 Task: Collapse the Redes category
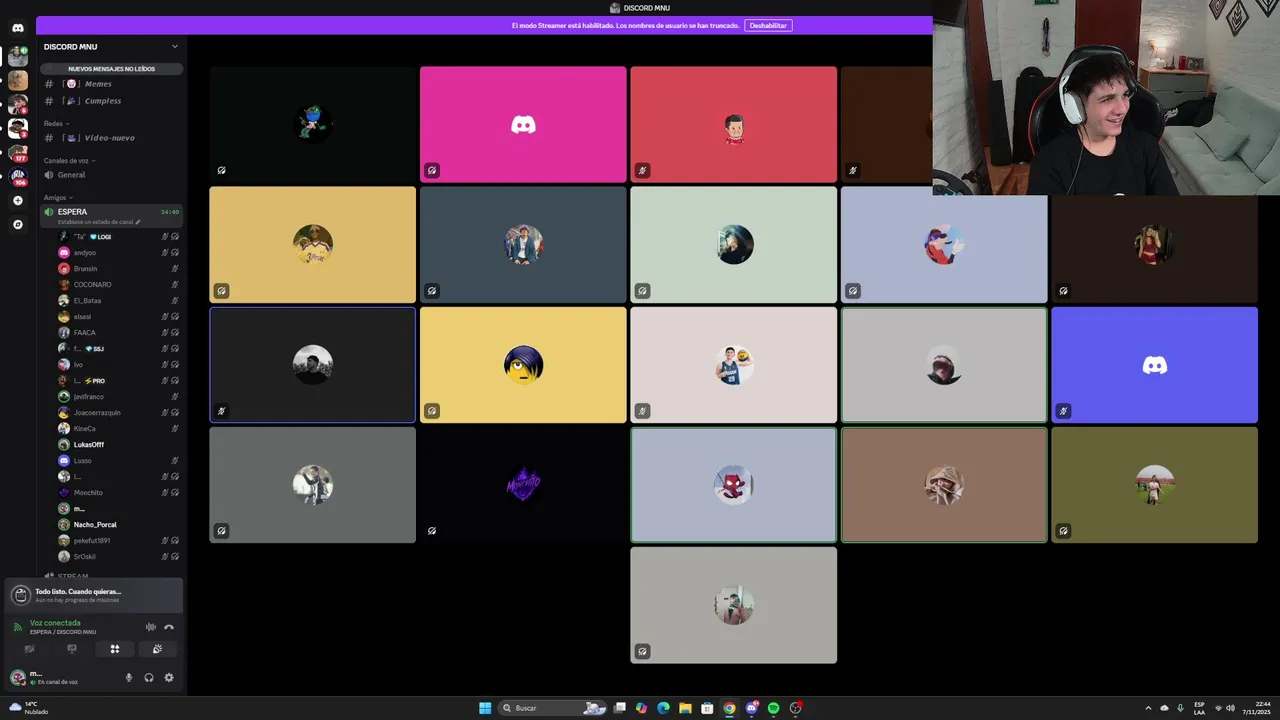56,124
